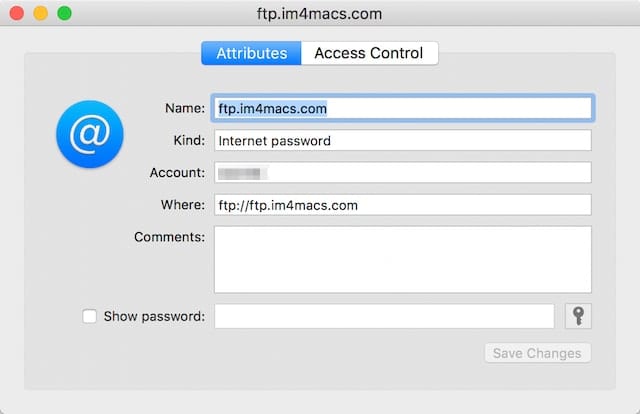Enable the Show password checkbox

[90, 316]
